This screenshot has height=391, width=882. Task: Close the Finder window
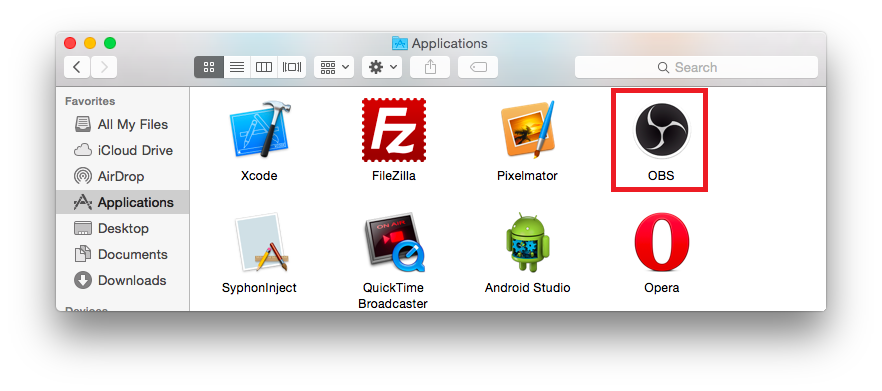point(70,43)
